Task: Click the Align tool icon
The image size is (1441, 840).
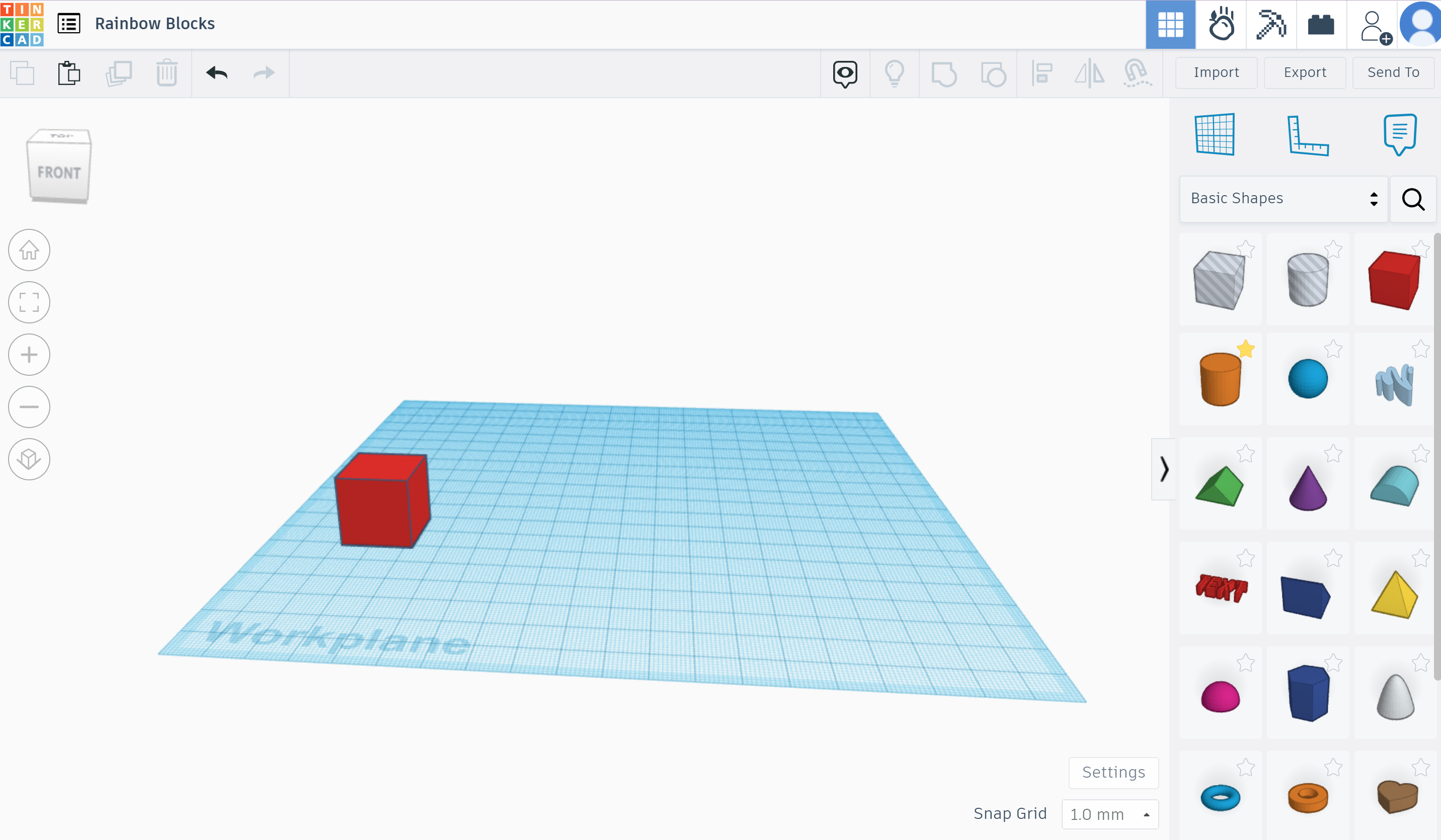Action: 1042,73
